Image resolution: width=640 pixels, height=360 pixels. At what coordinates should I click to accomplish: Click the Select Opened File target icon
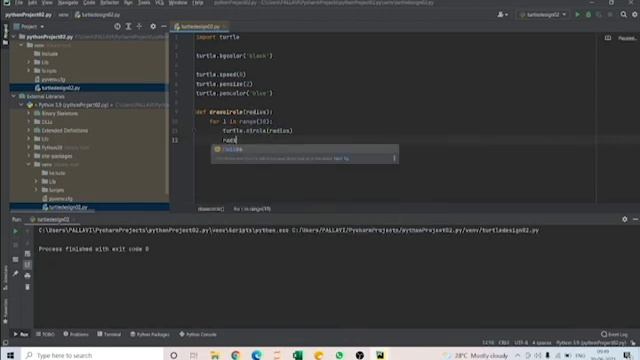click(x=117, y=27)
